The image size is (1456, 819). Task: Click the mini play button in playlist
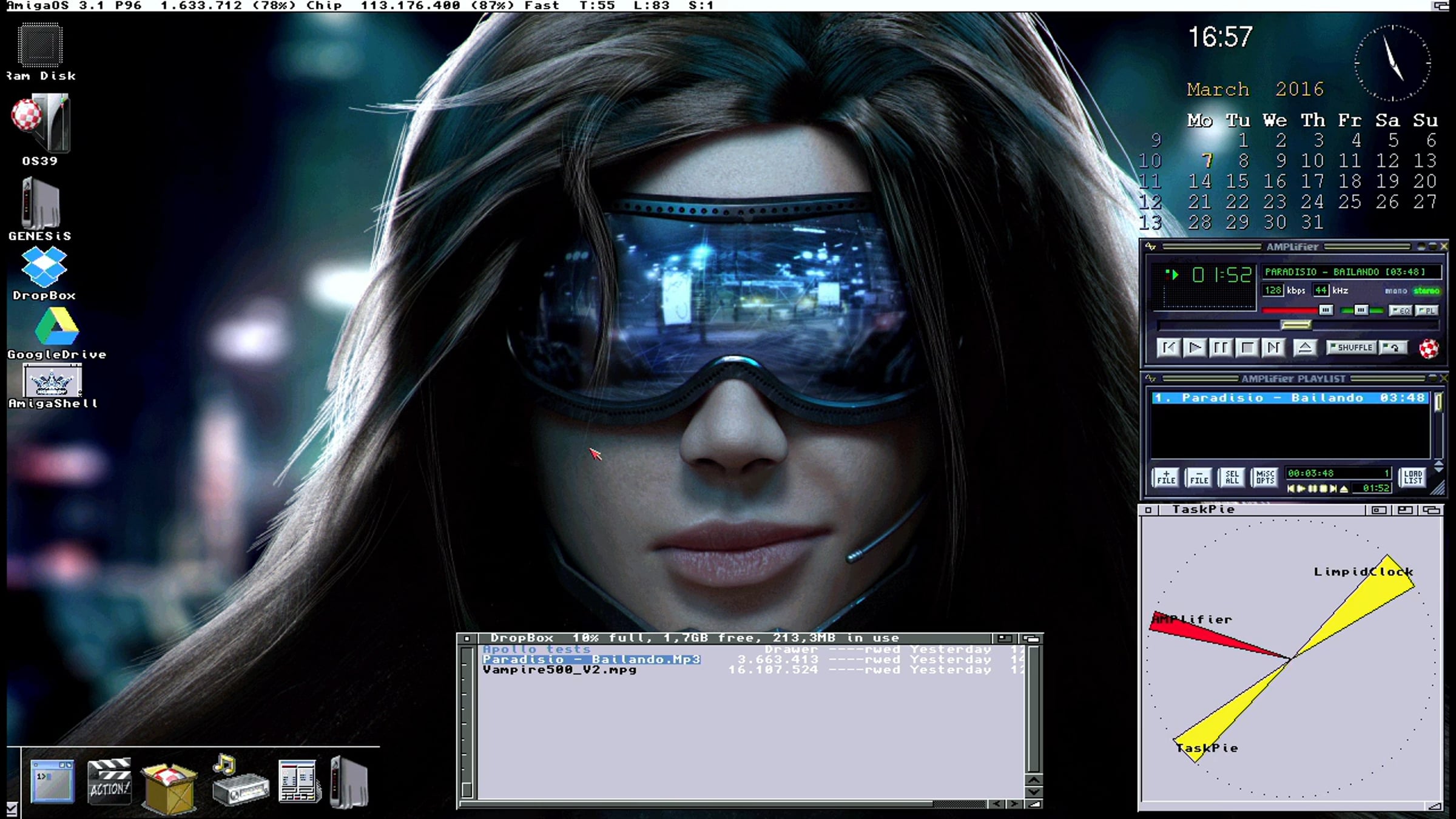(x=1301, y=488)
